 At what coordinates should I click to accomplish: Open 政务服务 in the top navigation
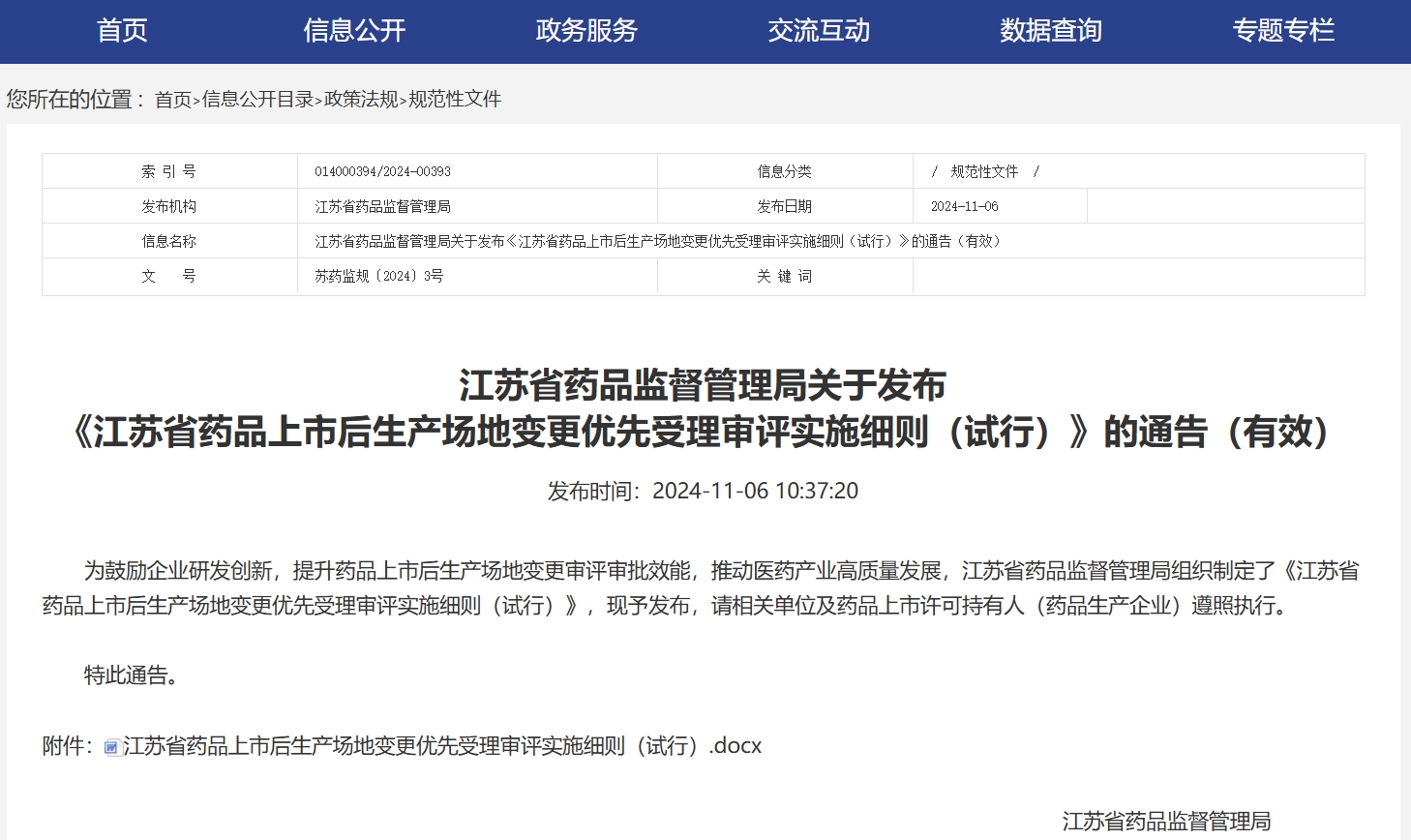(x=586, y=31)
